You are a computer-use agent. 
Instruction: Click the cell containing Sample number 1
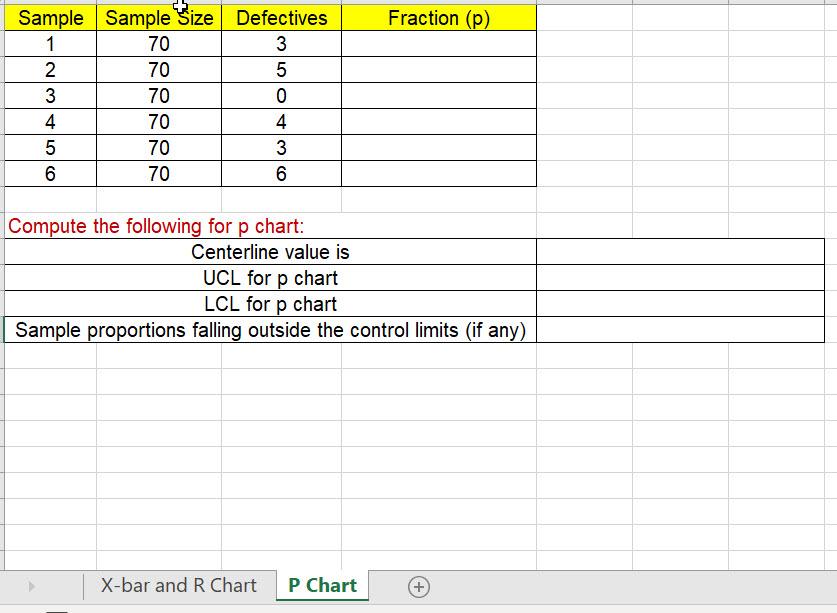pyautogui.click(x=50, y=43)
